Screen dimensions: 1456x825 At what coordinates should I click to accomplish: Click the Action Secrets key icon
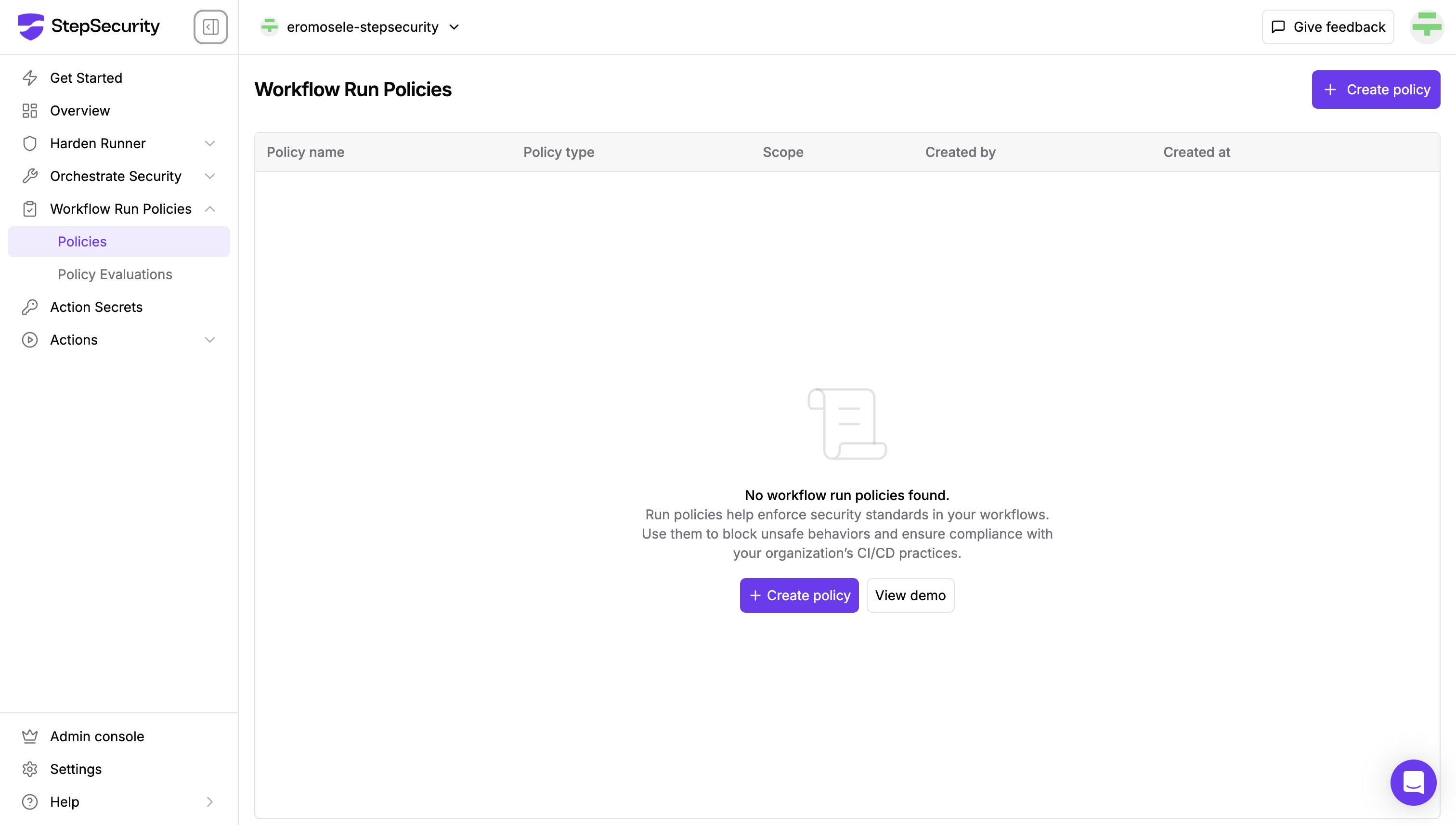[x=29, y=307]
